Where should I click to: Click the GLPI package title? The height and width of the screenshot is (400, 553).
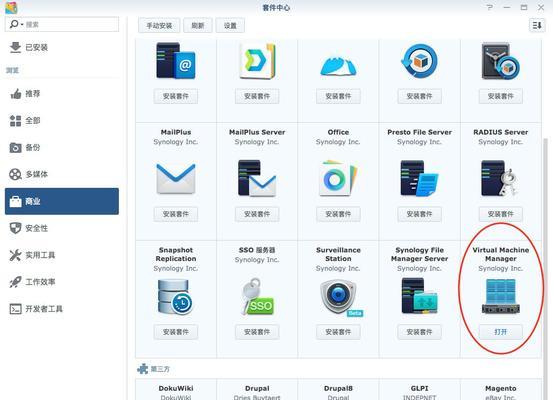click(x=419, y=388)
